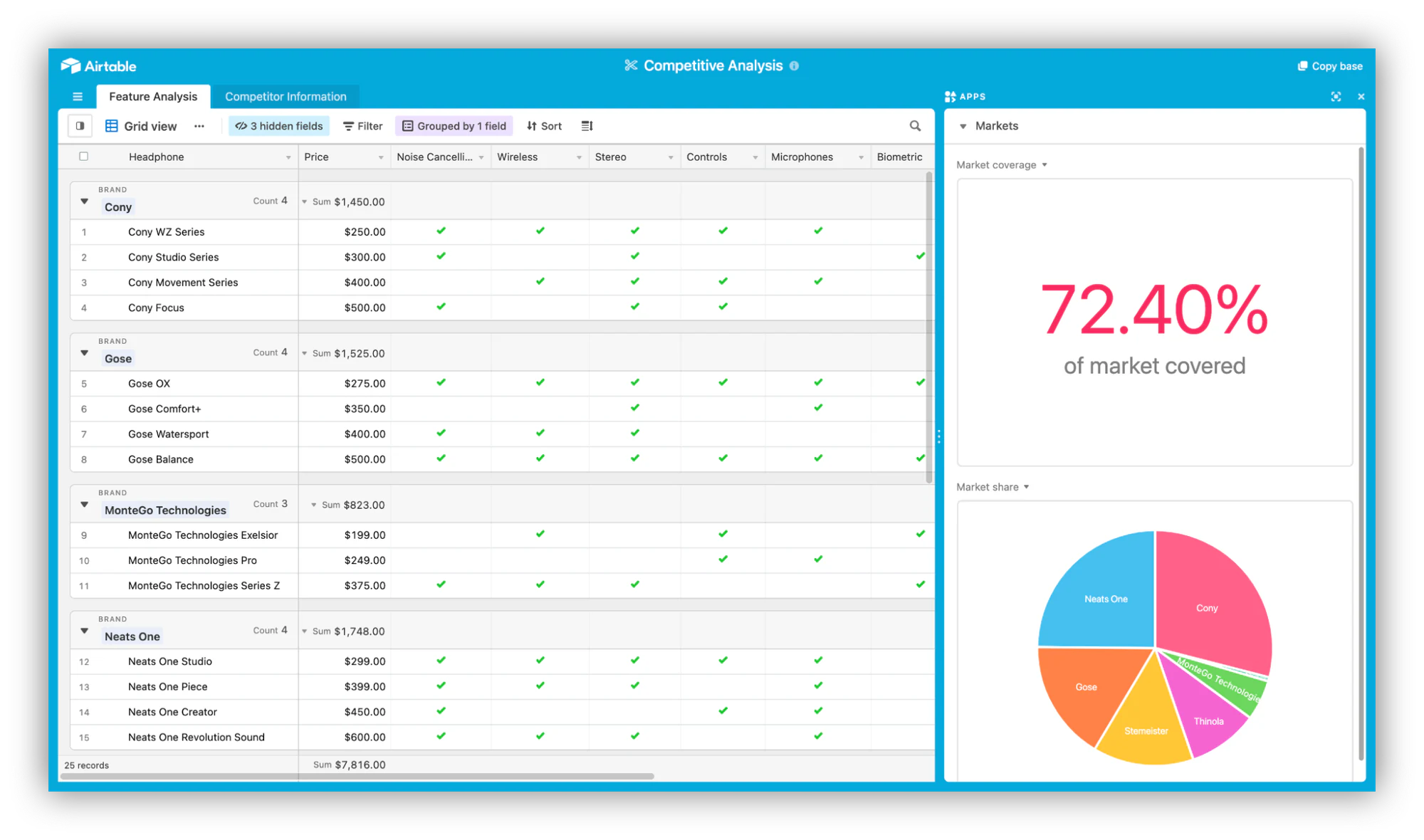Image resolution: width=1424 pixels, height=840 pixels.
Task: Open the Market share dropdown
Action: 993,488
